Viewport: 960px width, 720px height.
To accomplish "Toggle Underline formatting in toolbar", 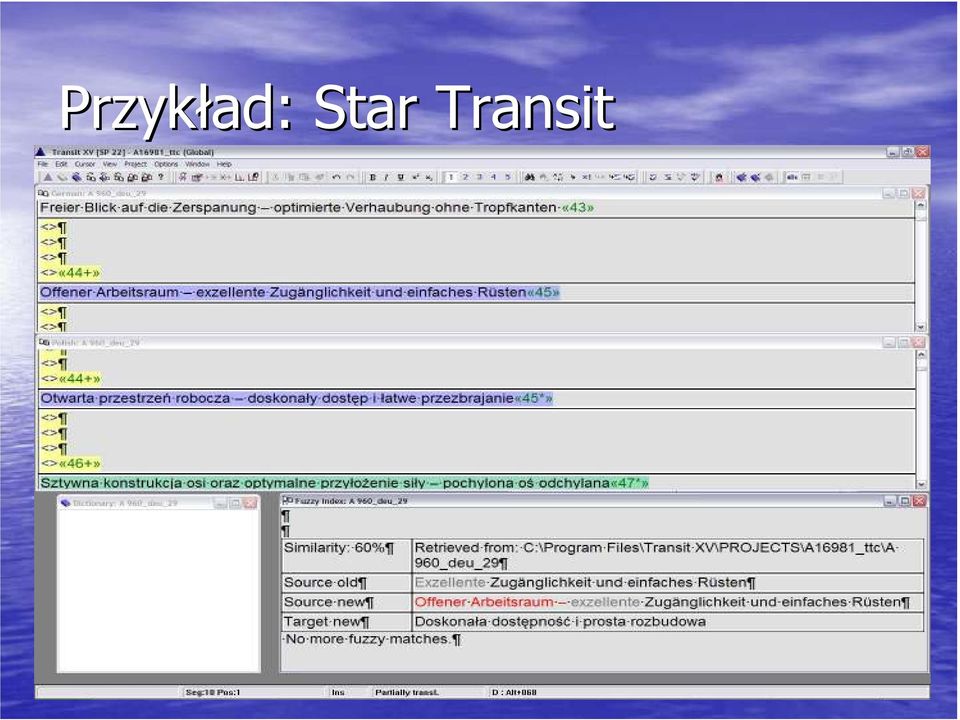I will pos(400,177).
